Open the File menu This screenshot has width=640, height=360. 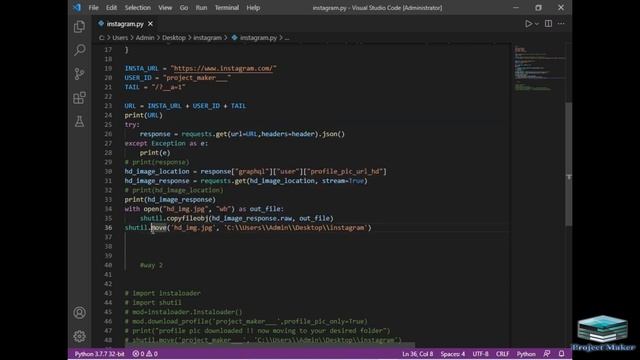(93, 8)
